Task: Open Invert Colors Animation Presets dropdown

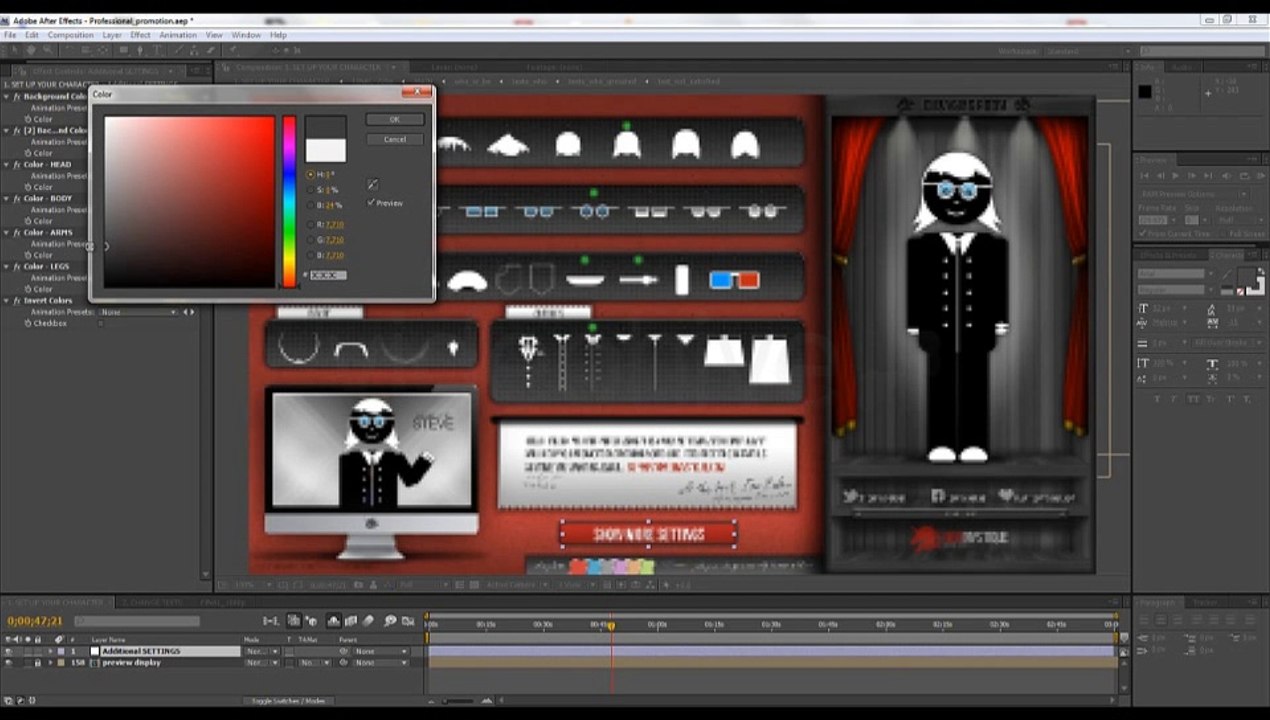Action: (x=138, y=312)
